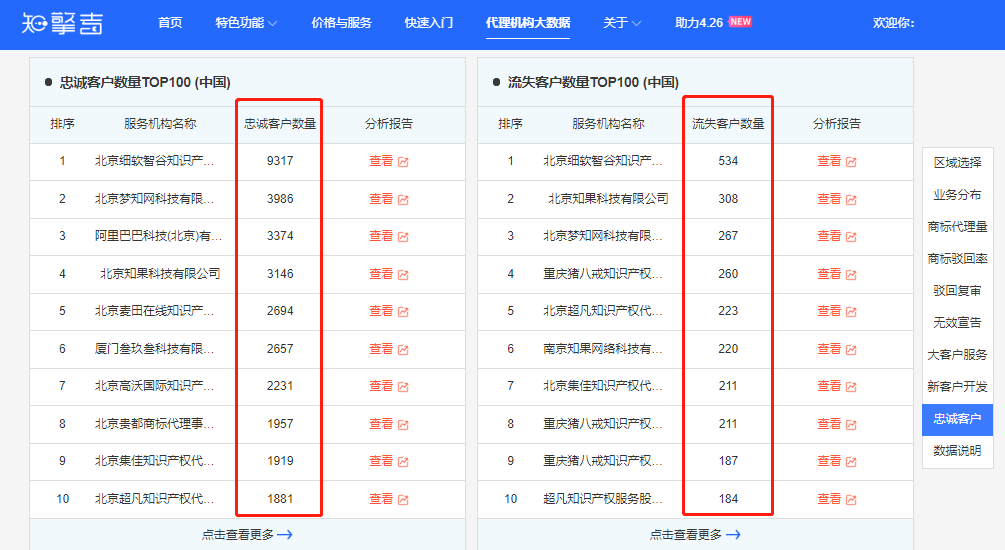
Task: Go to 快速入门 page
Action: point(428,23)
